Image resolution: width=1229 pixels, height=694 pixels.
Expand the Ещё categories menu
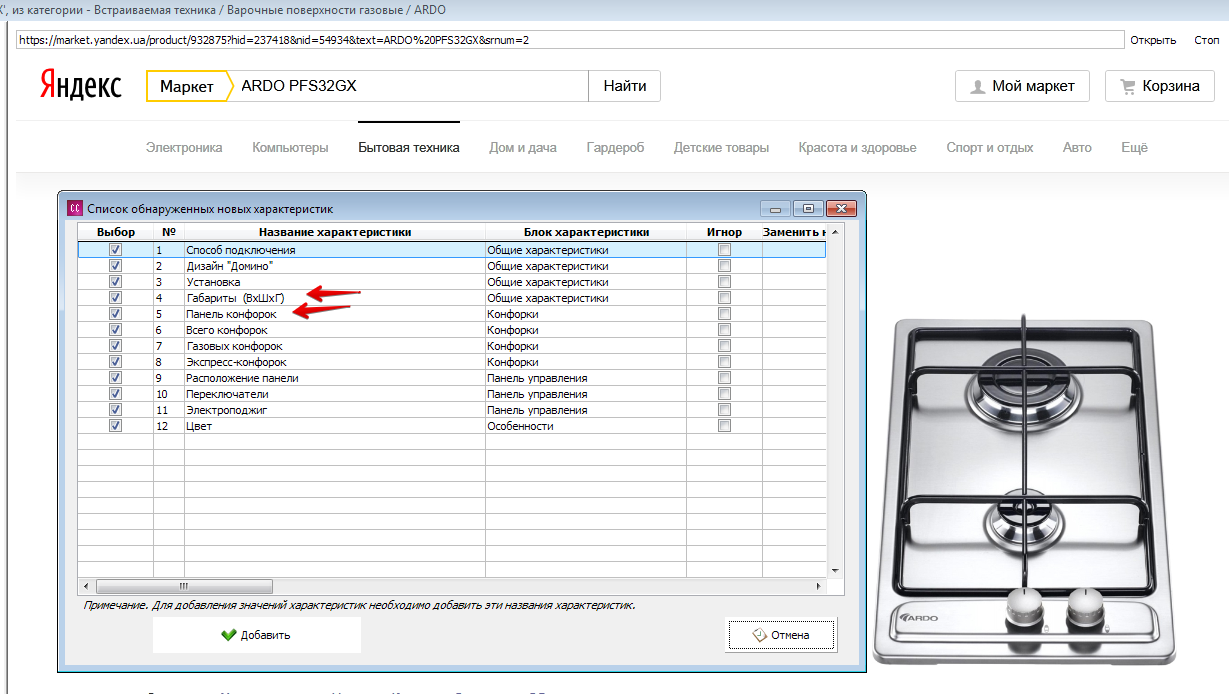(1134, 147)
